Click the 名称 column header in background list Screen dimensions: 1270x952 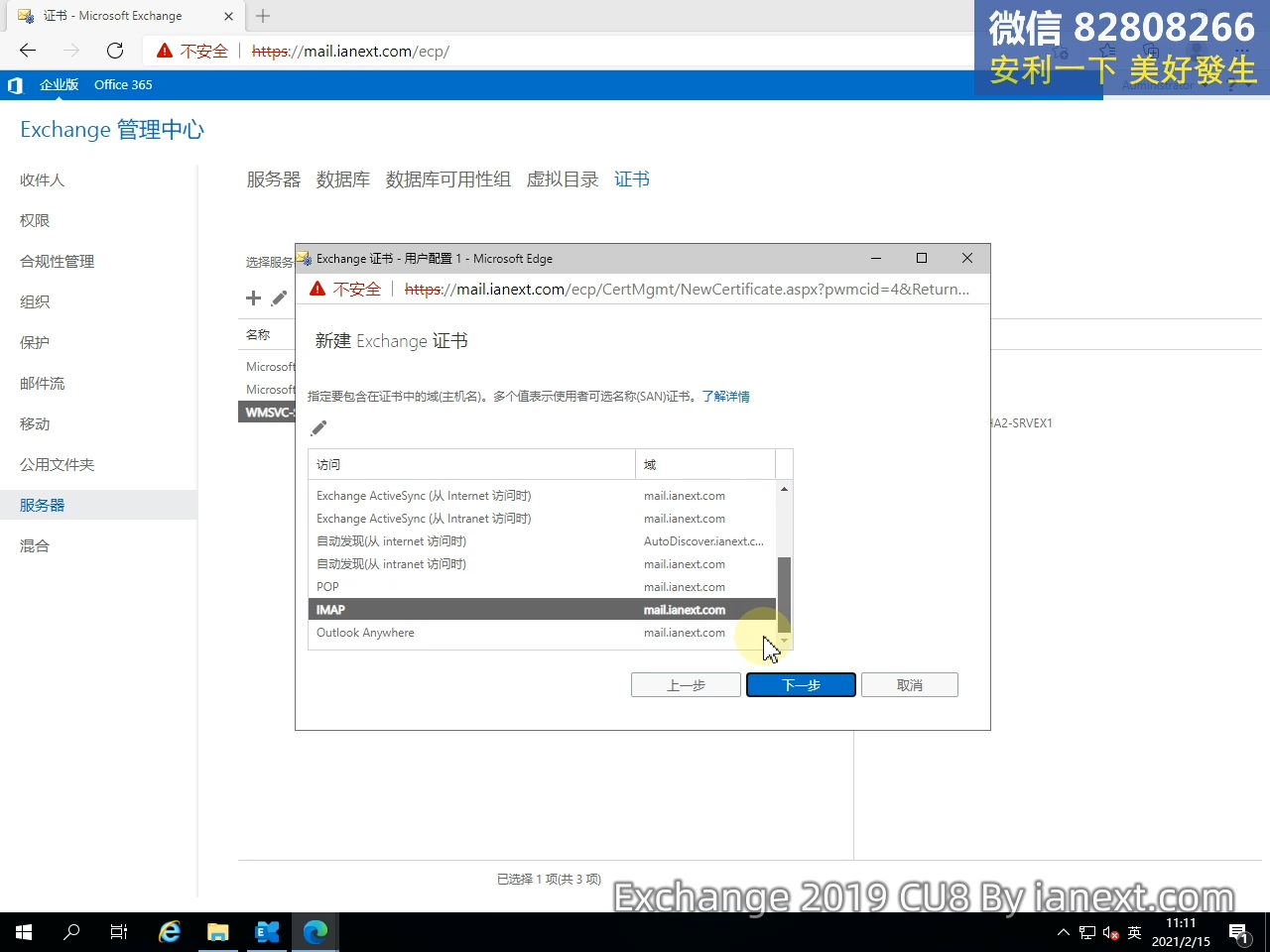[x=258, y=335]
